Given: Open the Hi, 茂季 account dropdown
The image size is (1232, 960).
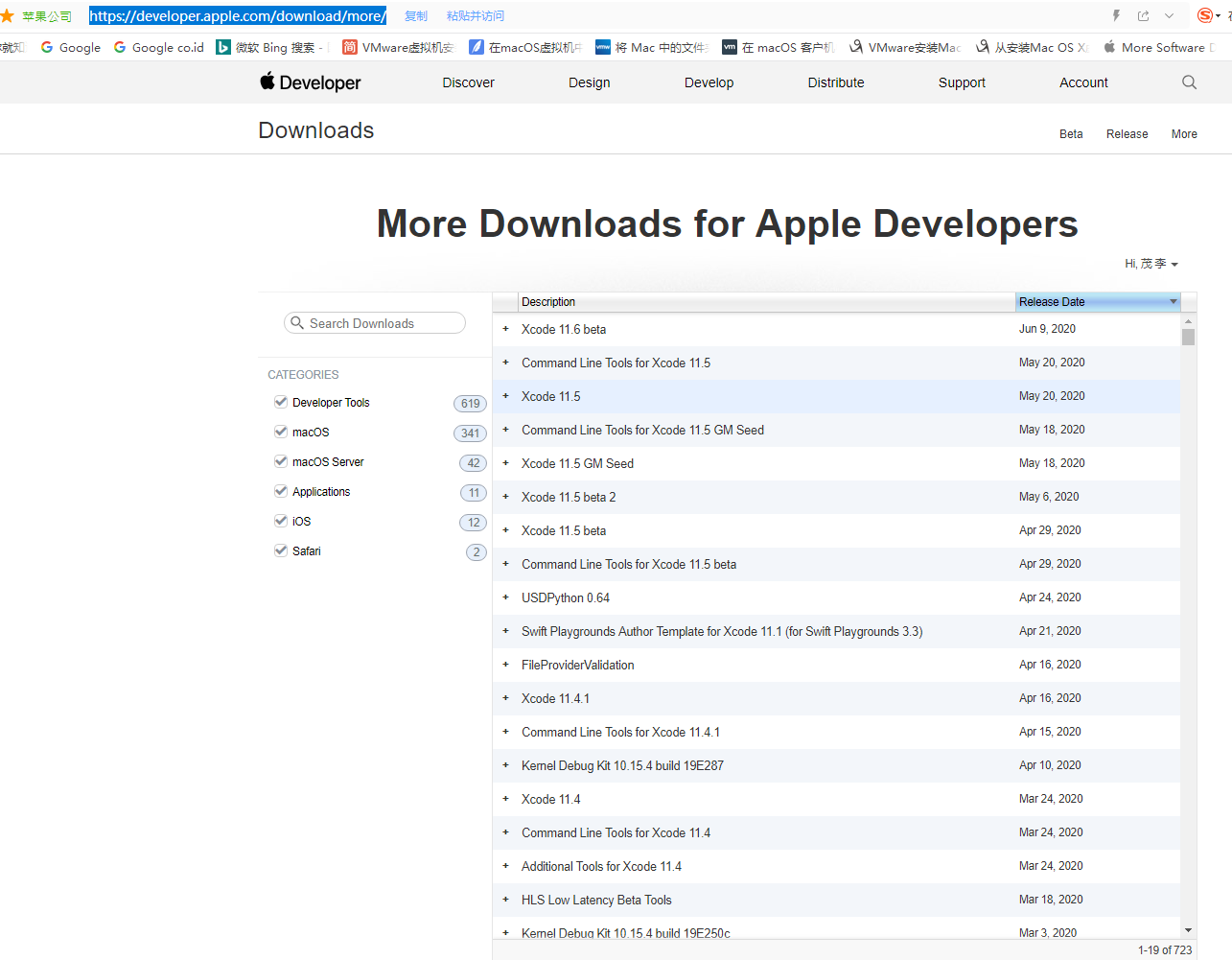Looking at the screenshot, I should [x=1151, y=264].
